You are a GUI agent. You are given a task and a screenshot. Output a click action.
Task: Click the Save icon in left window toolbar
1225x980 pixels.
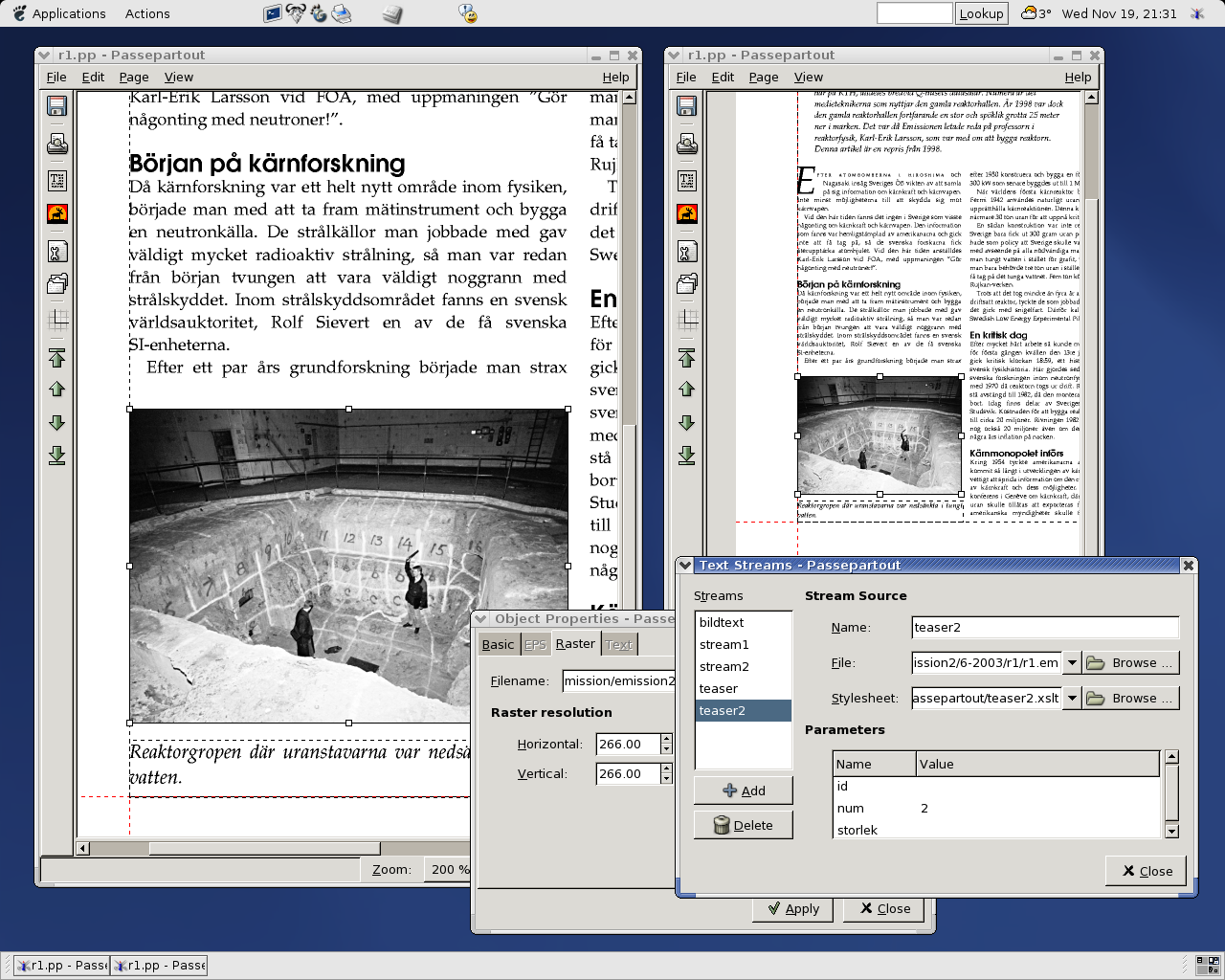click(x=57, y=106)
